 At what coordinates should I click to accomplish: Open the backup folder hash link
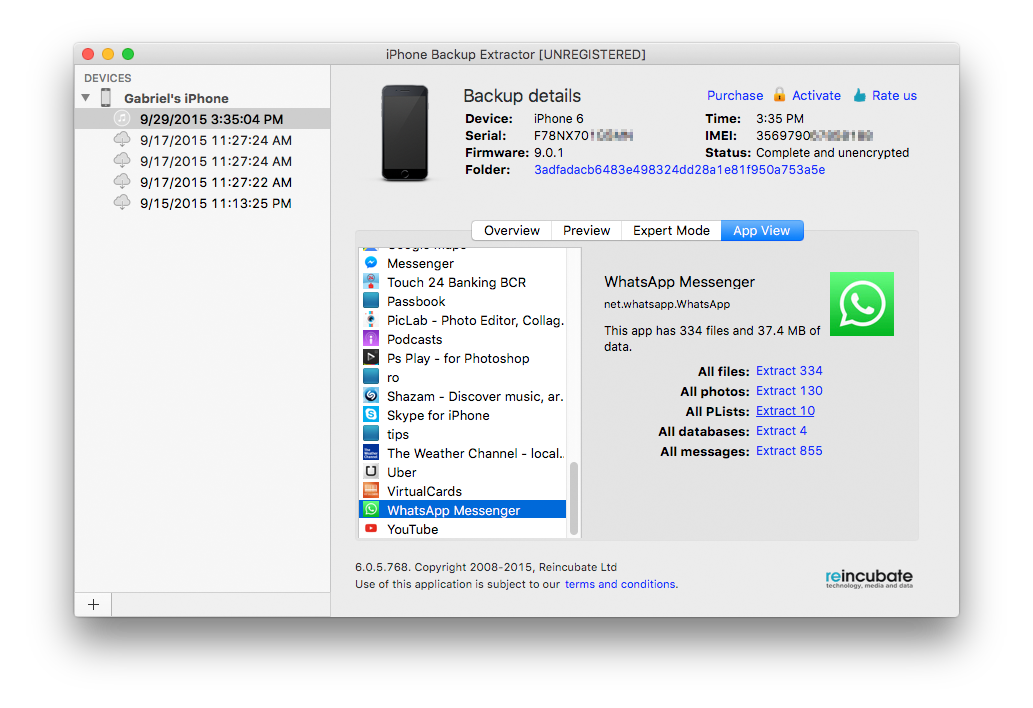click(x=679, y=170)
